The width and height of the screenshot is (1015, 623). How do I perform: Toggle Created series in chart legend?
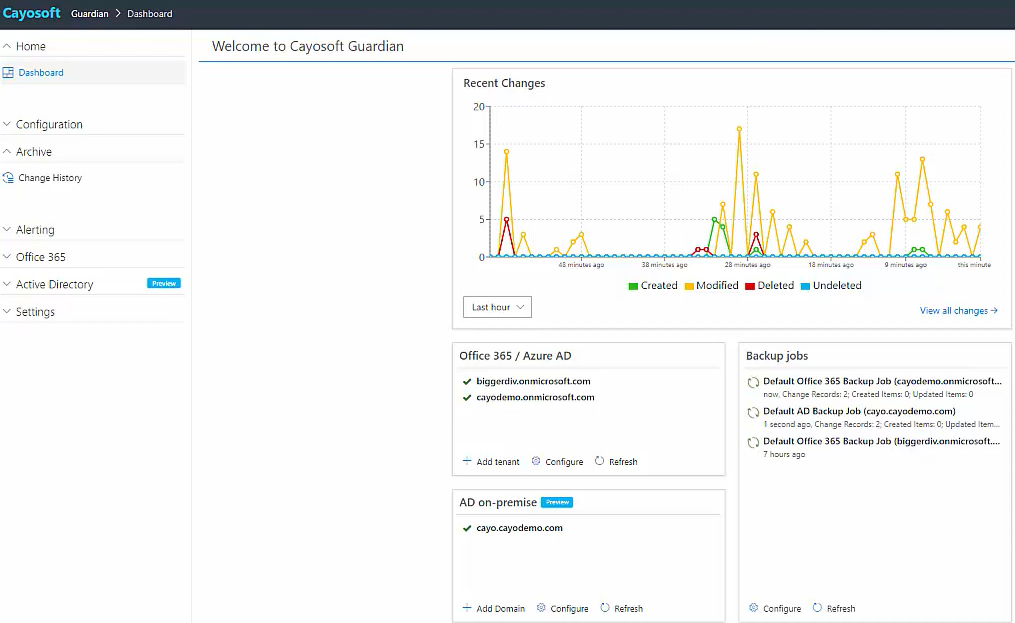pyautogui.click(x=652, y=286)
